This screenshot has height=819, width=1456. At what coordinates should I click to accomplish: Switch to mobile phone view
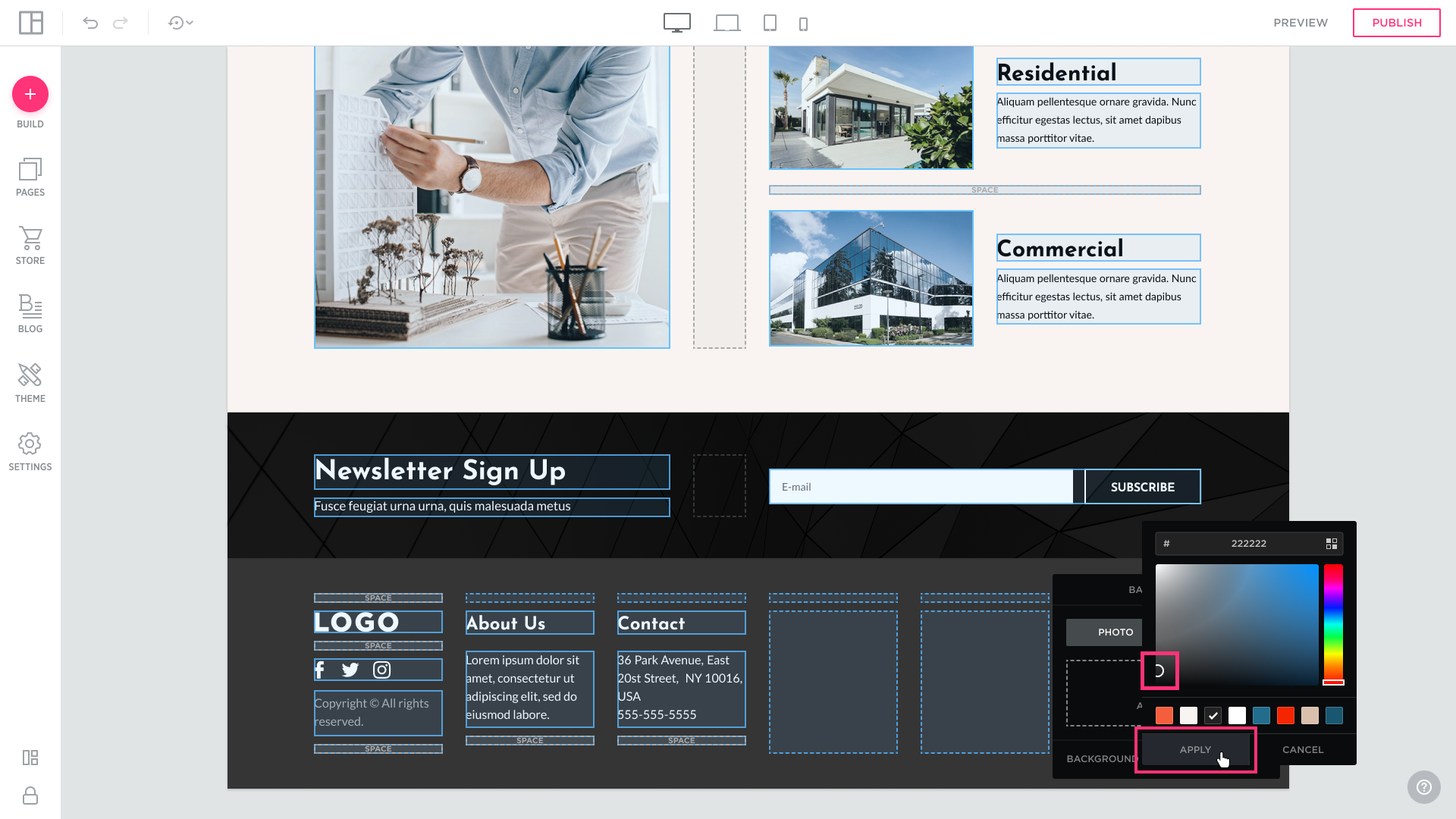click(x=803, y=24)
